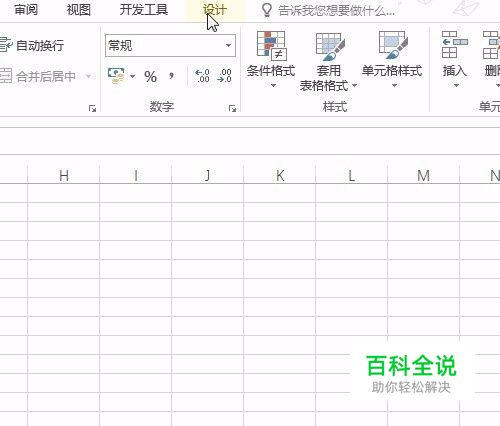Viewport: 500px width, 426px height.
Task: Click the 告诉我您想要做什么 search box
Action: click(336, 11)
